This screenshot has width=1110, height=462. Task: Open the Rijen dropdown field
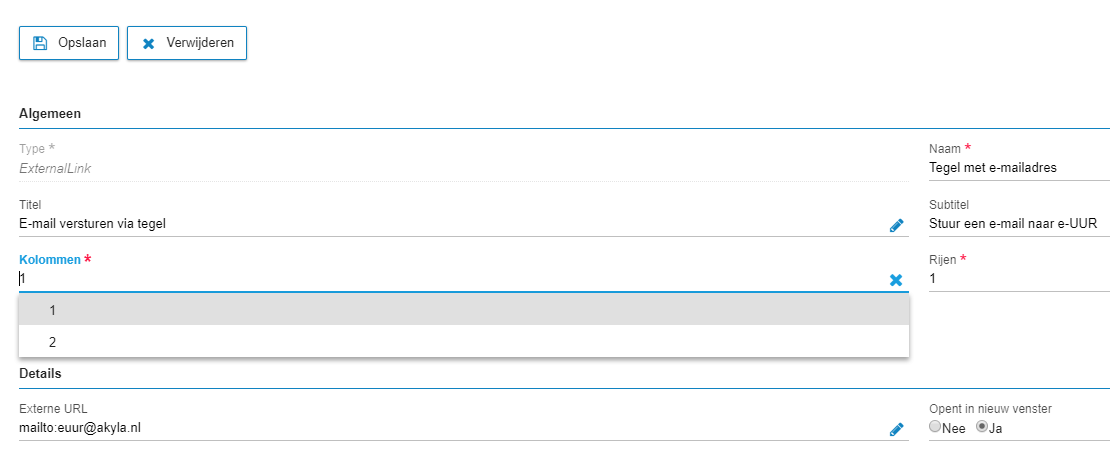1019,279
